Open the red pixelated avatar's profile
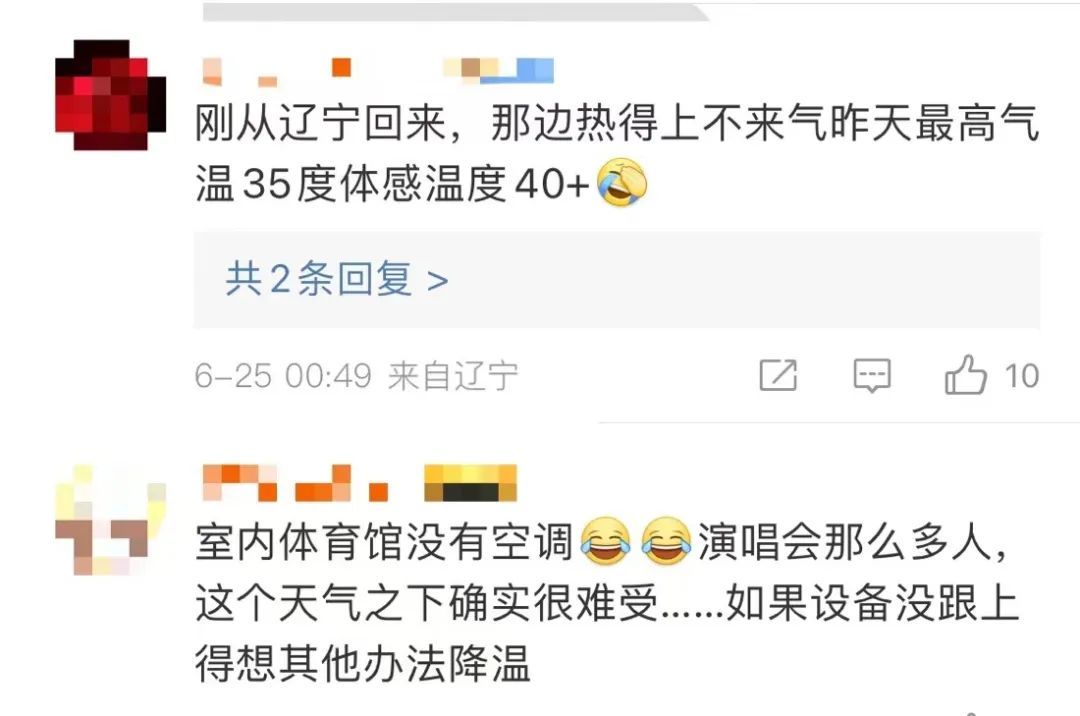The image size is (1080, 716). coord(110,95)
